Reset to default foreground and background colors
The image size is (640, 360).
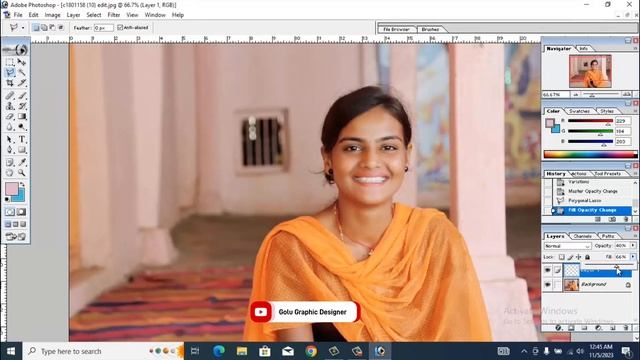(7, 200)
